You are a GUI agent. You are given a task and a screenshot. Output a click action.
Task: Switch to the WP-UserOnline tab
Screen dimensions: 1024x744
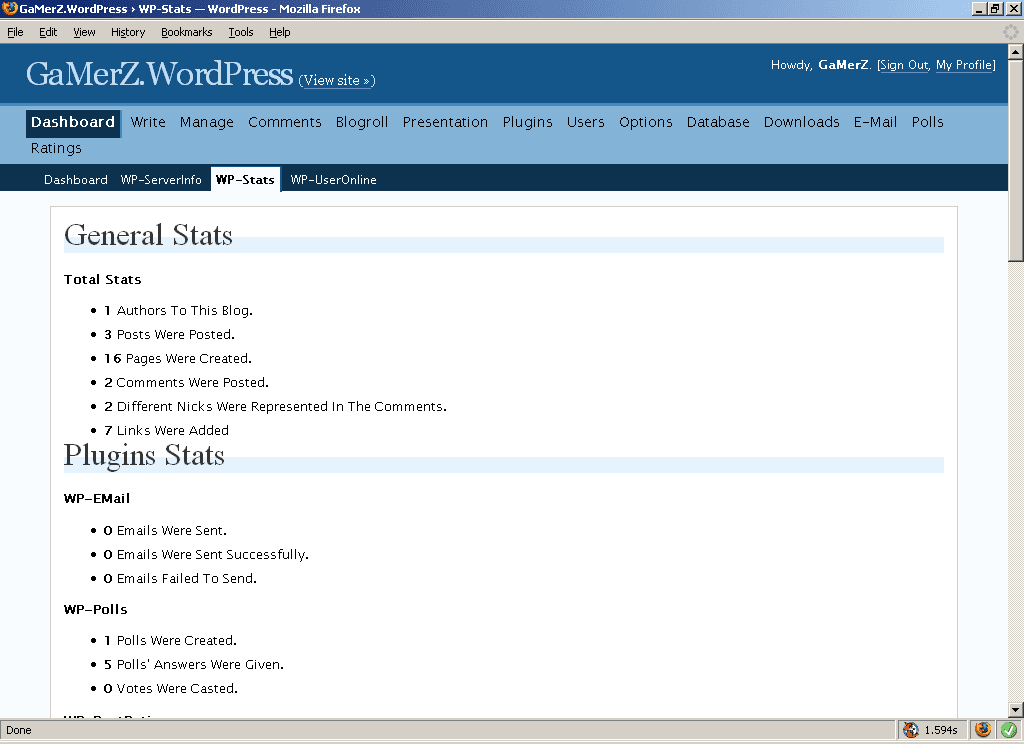pyautogui.click(x=333, y=180)
